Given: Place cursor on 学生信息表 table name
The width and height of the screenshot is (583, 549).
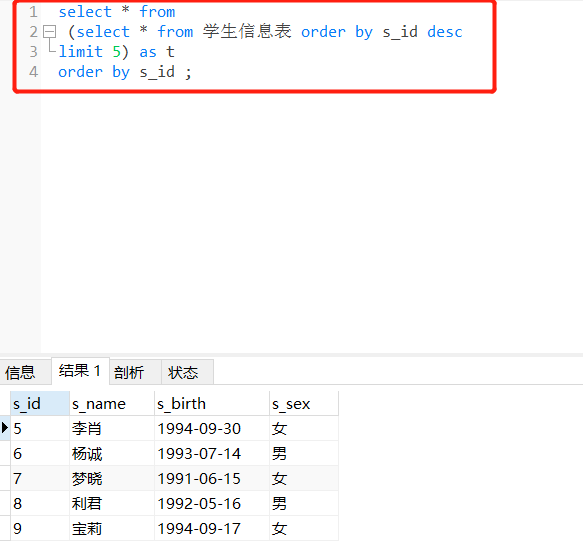Looking at the screenshot, I should point(247,31).
